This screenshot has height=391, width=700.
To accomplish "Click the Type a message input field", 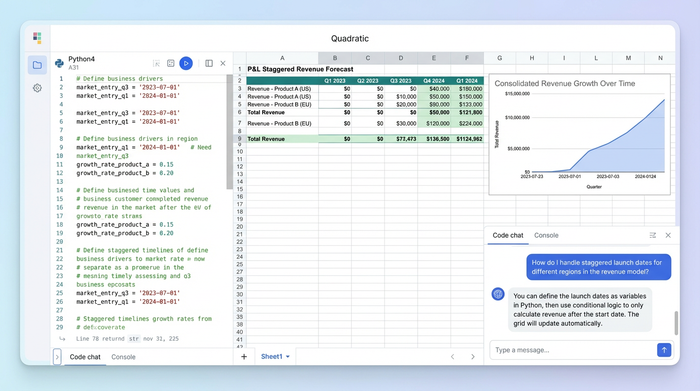I will coord(574,350).
